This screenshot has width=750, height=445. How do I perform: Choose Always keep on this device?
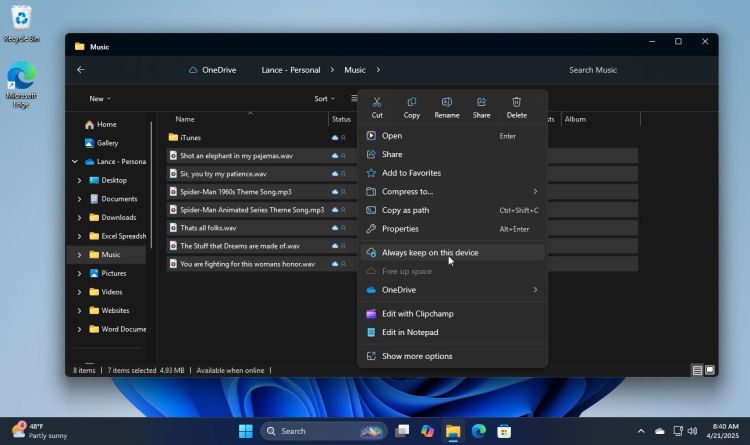430,253
